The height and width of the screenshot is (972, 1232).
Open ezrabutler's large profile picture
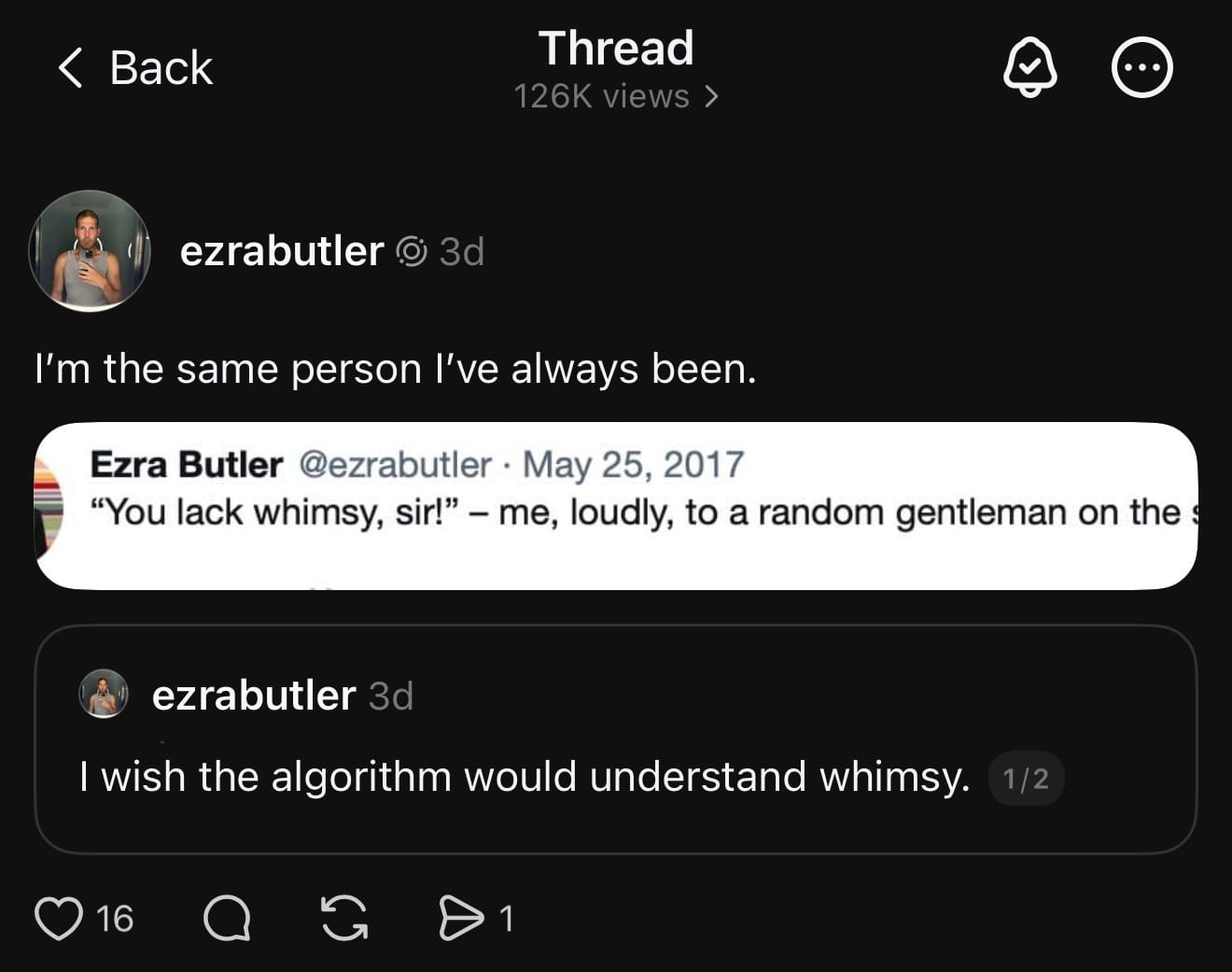tap(90, 251)
